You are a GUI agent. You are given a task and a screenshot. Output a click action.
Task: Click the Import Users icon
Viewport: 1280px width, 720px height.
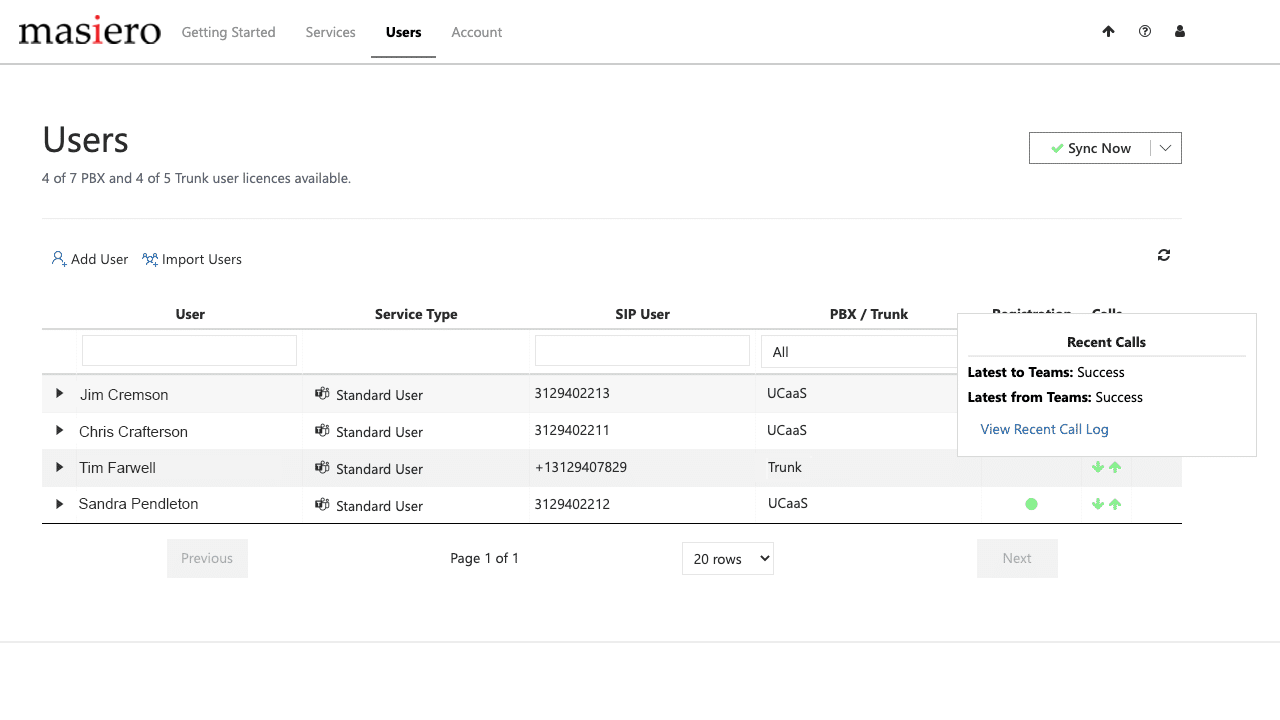150,259
